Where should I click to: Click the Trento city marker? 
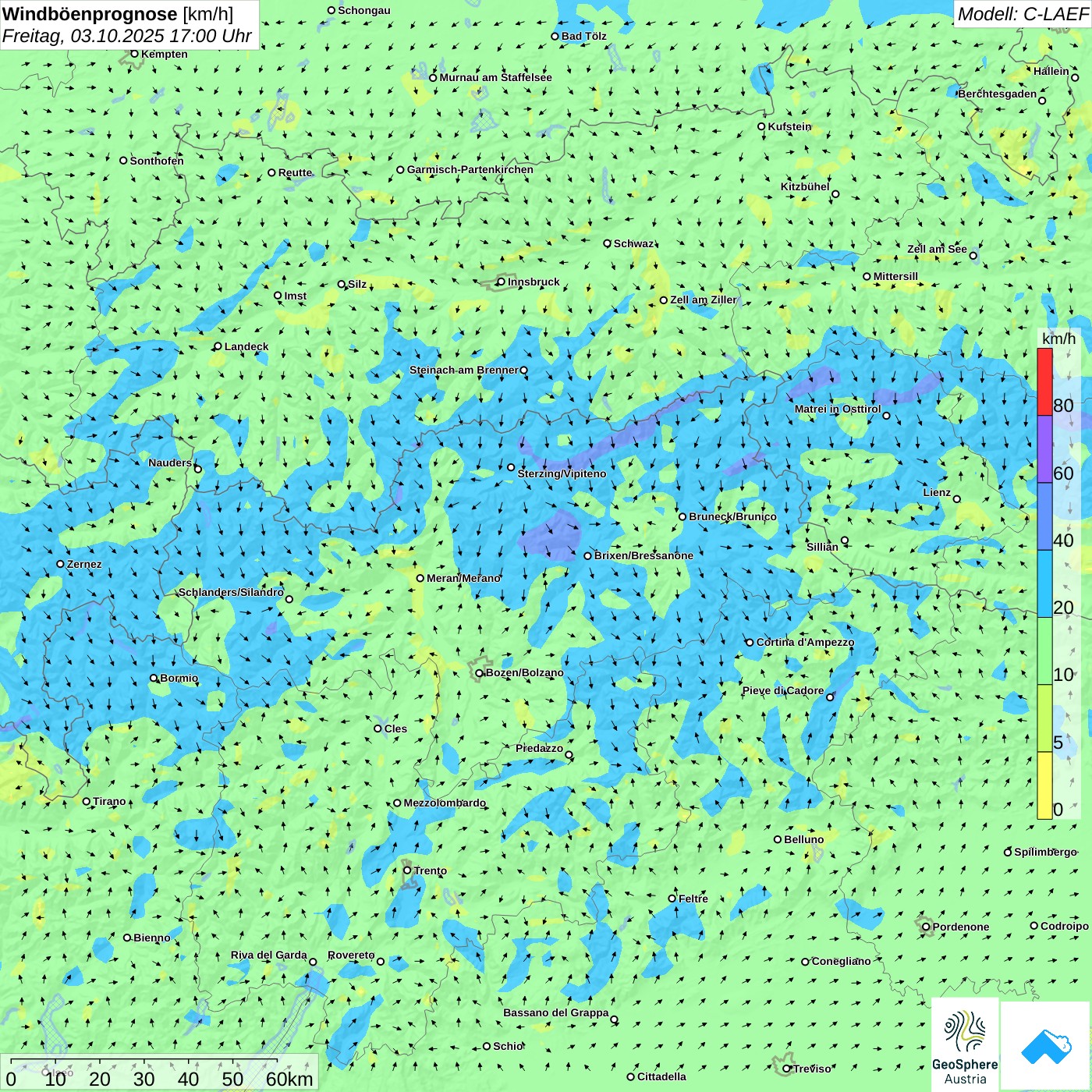coord(407,870)
